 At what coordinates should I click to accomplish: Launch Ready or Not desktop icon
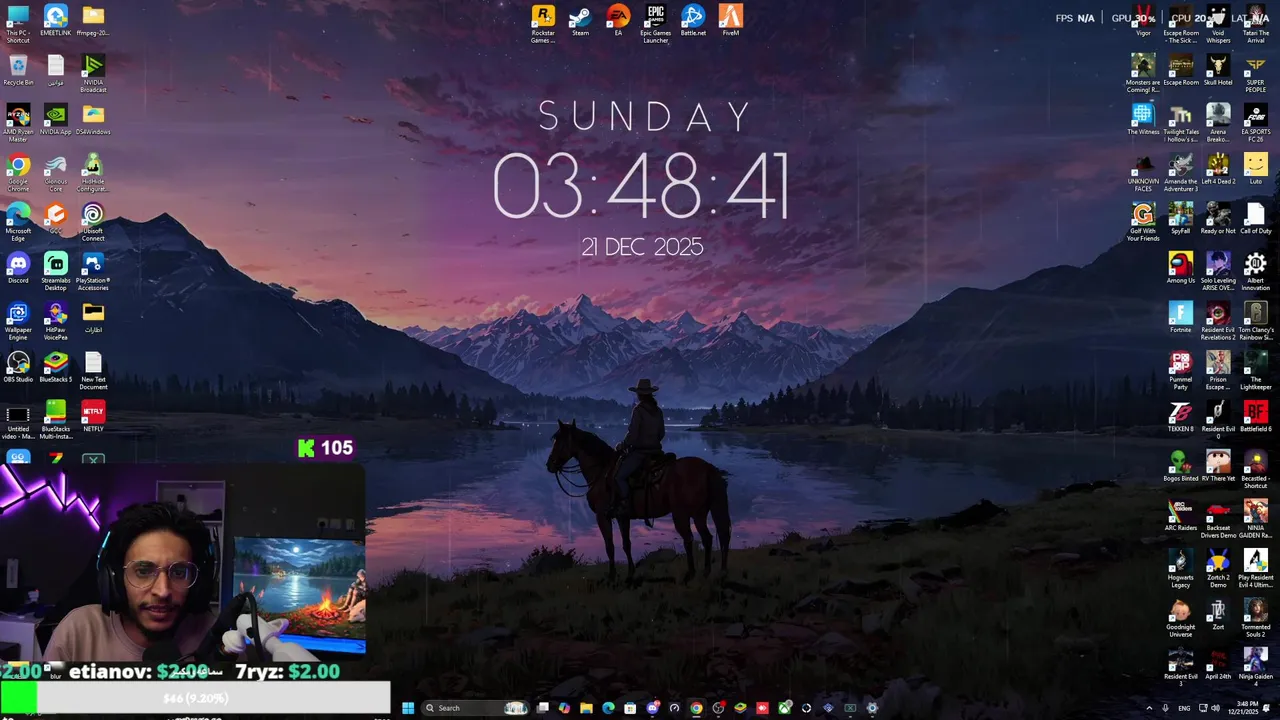pos(1218,219)
